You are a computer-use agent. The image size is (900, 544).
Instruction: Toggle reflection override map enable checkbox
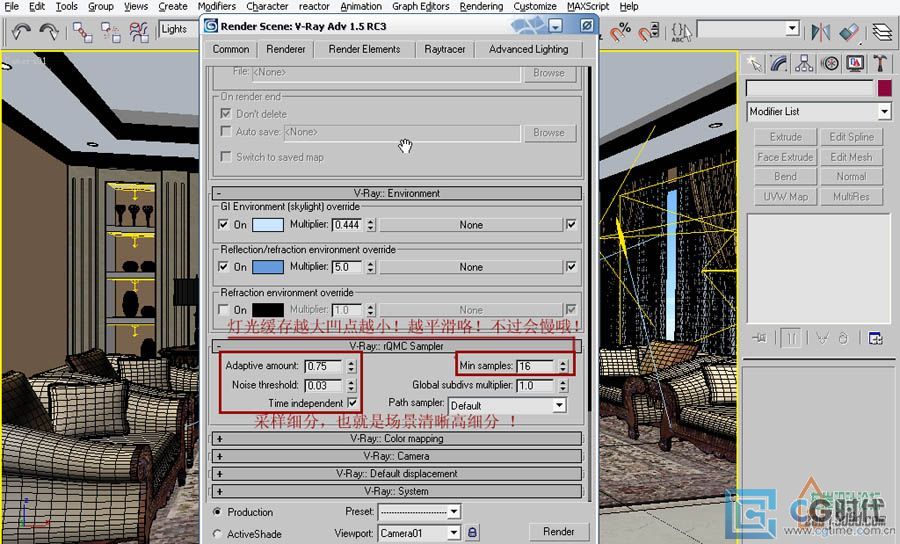(571, 266)
